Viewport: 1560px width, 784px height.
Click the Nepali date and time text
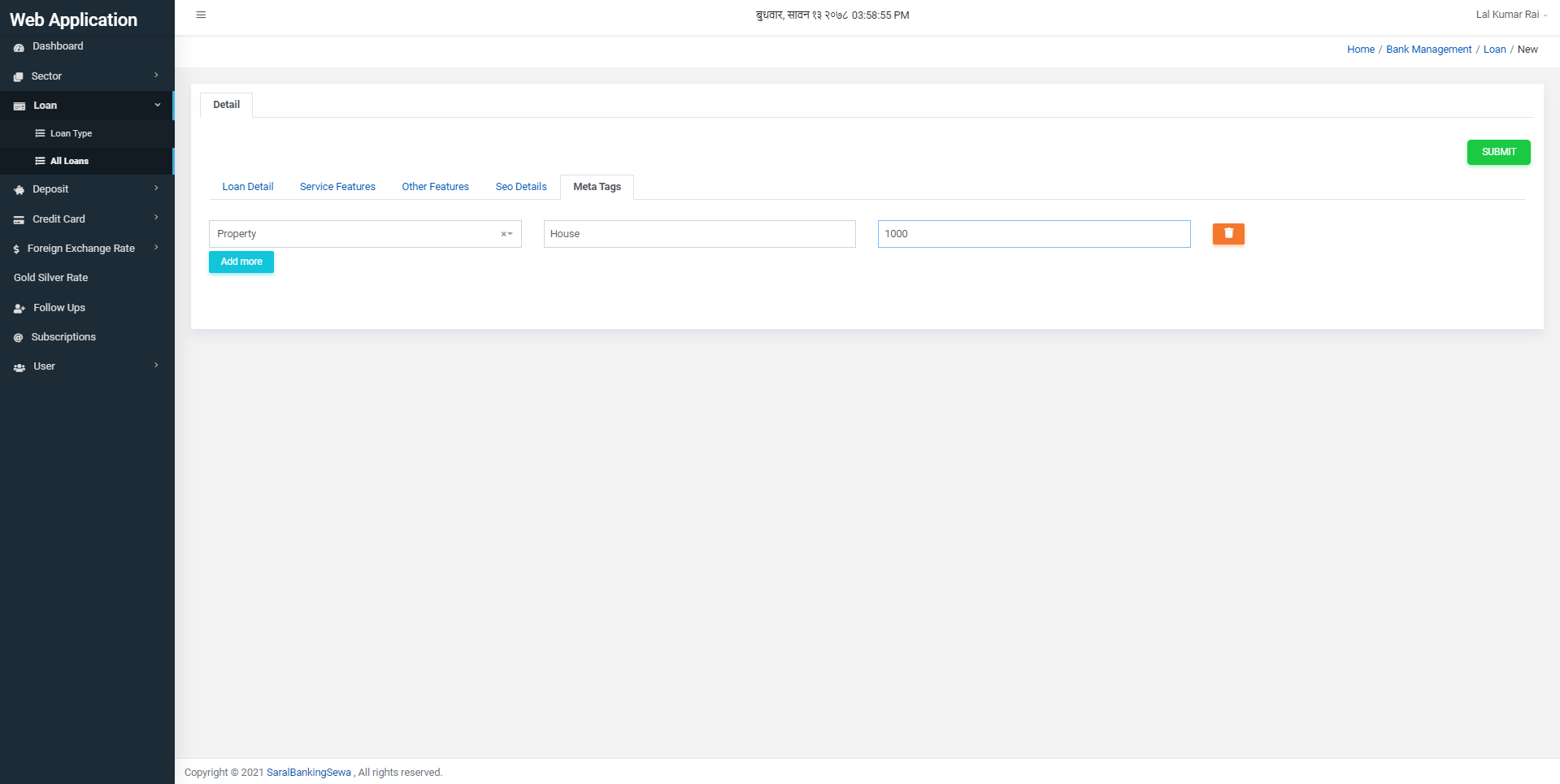coord(832,15)
